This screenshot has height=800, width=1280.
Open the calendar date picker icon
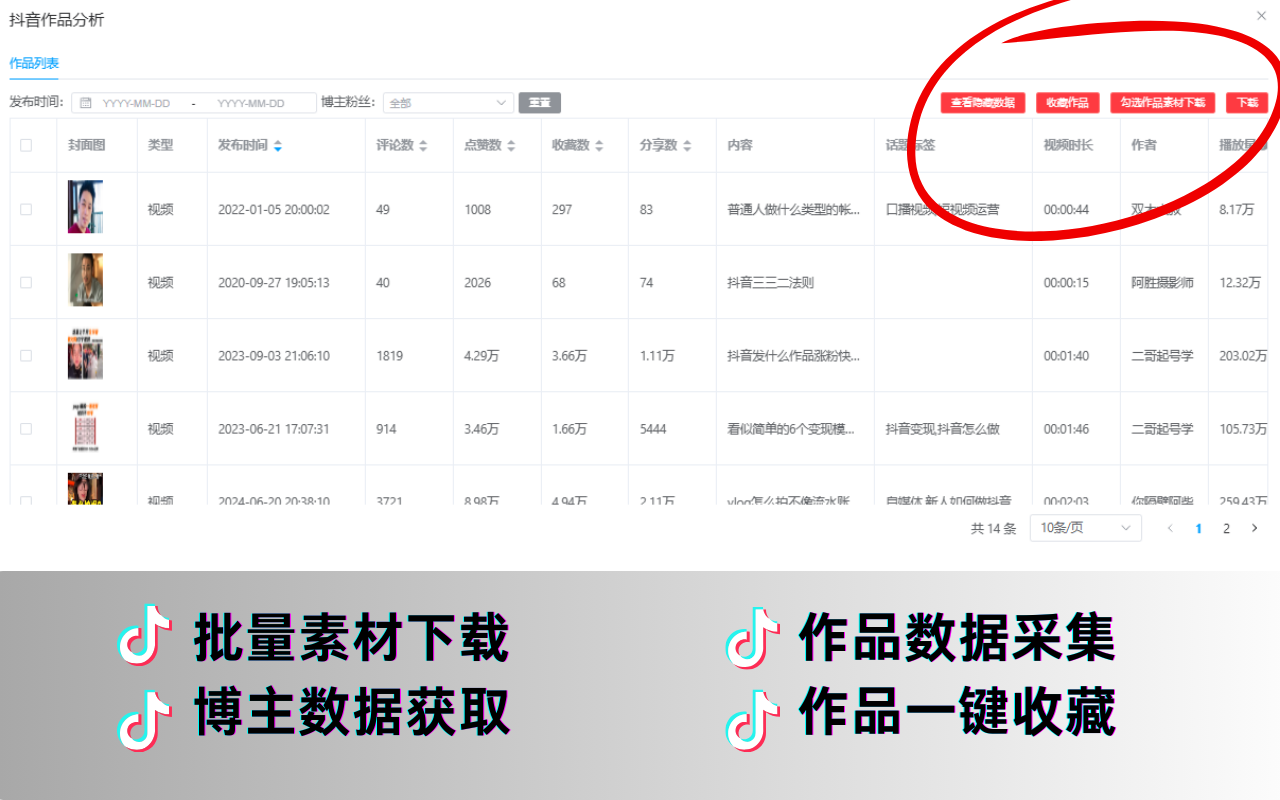pyautogui.click(x=87, y=102)
